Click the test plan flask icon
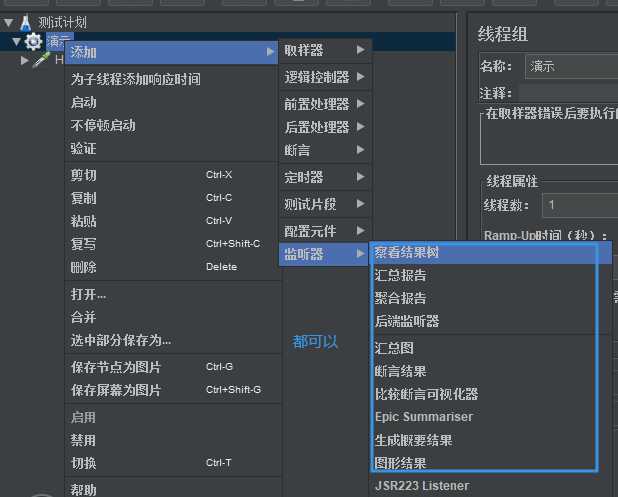This screenshot has height=497, width=618. pyautogui.click(x=26, y=23)
